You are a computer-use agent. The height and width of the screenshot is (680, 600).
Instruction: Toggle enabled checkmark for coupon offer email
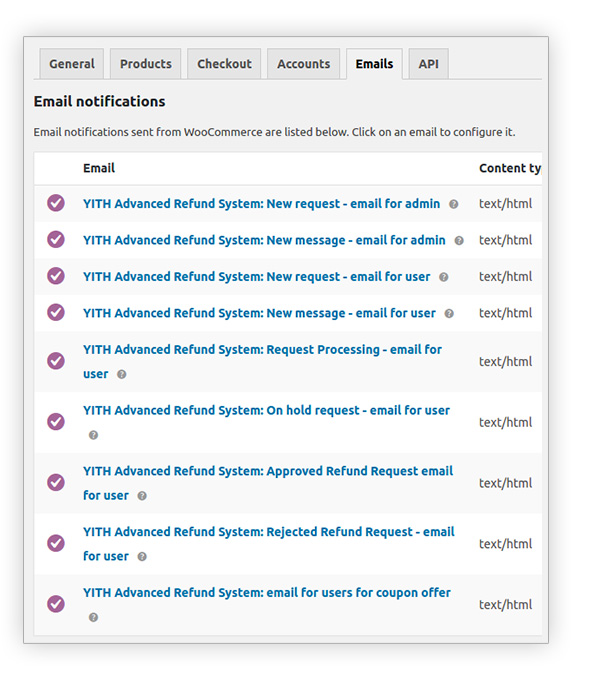[56, 603]
